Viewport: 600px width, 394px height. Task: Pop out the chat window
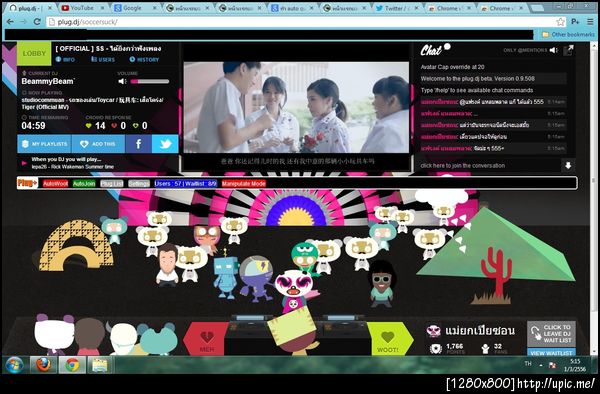tap(569, 50)
